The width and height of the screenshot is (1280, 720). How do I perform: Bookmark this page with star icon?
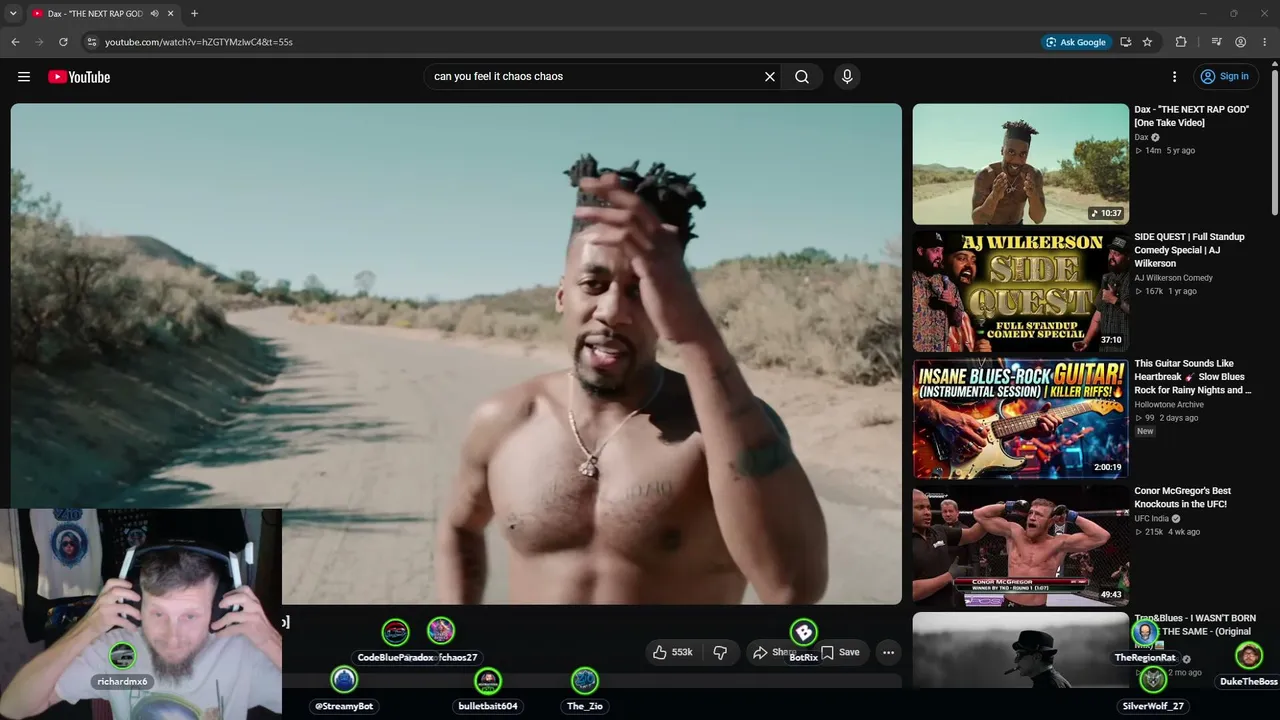[1147, 42]
